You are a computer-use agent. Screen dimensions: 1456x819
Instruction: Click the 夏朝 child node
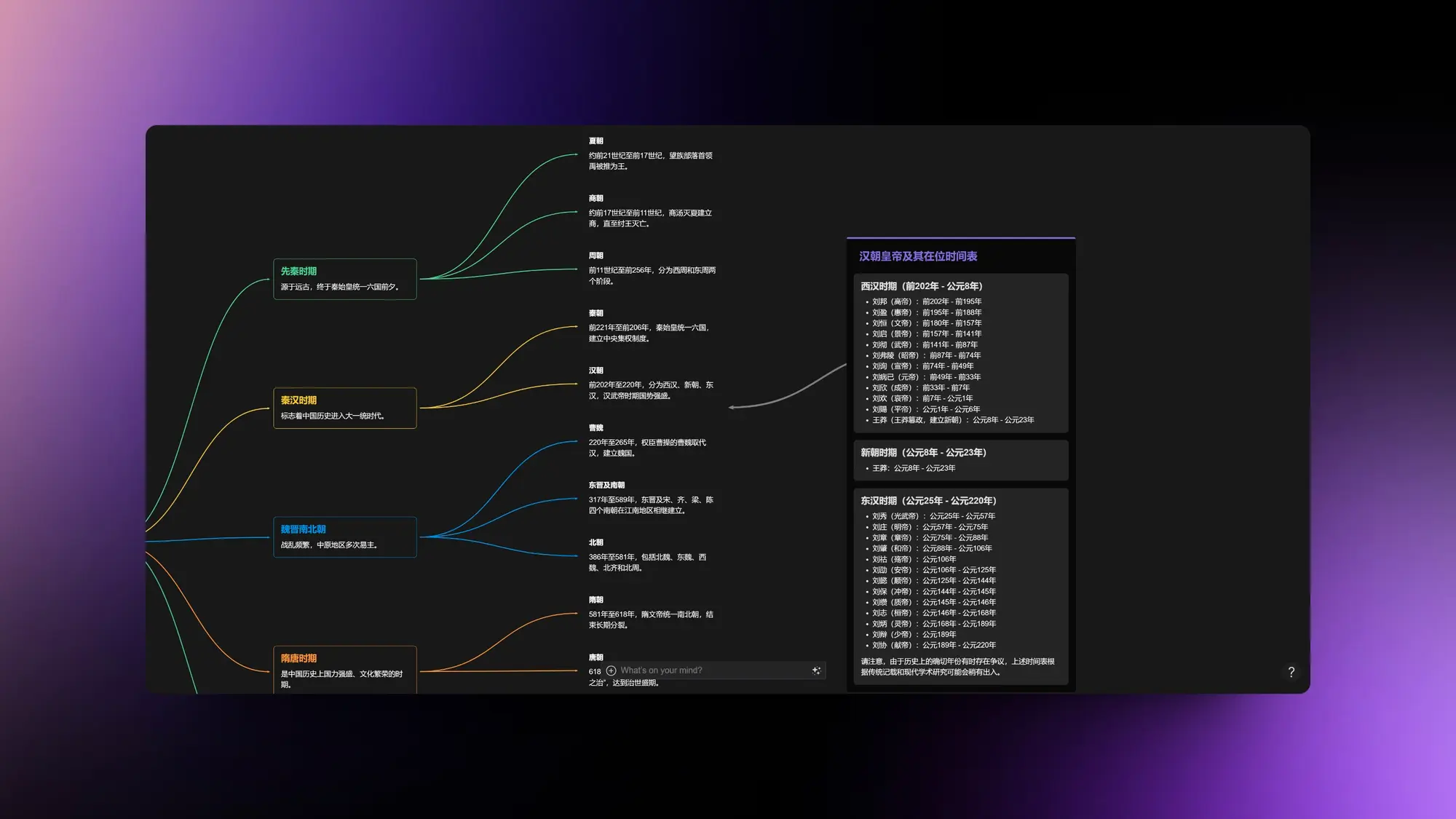650,154
